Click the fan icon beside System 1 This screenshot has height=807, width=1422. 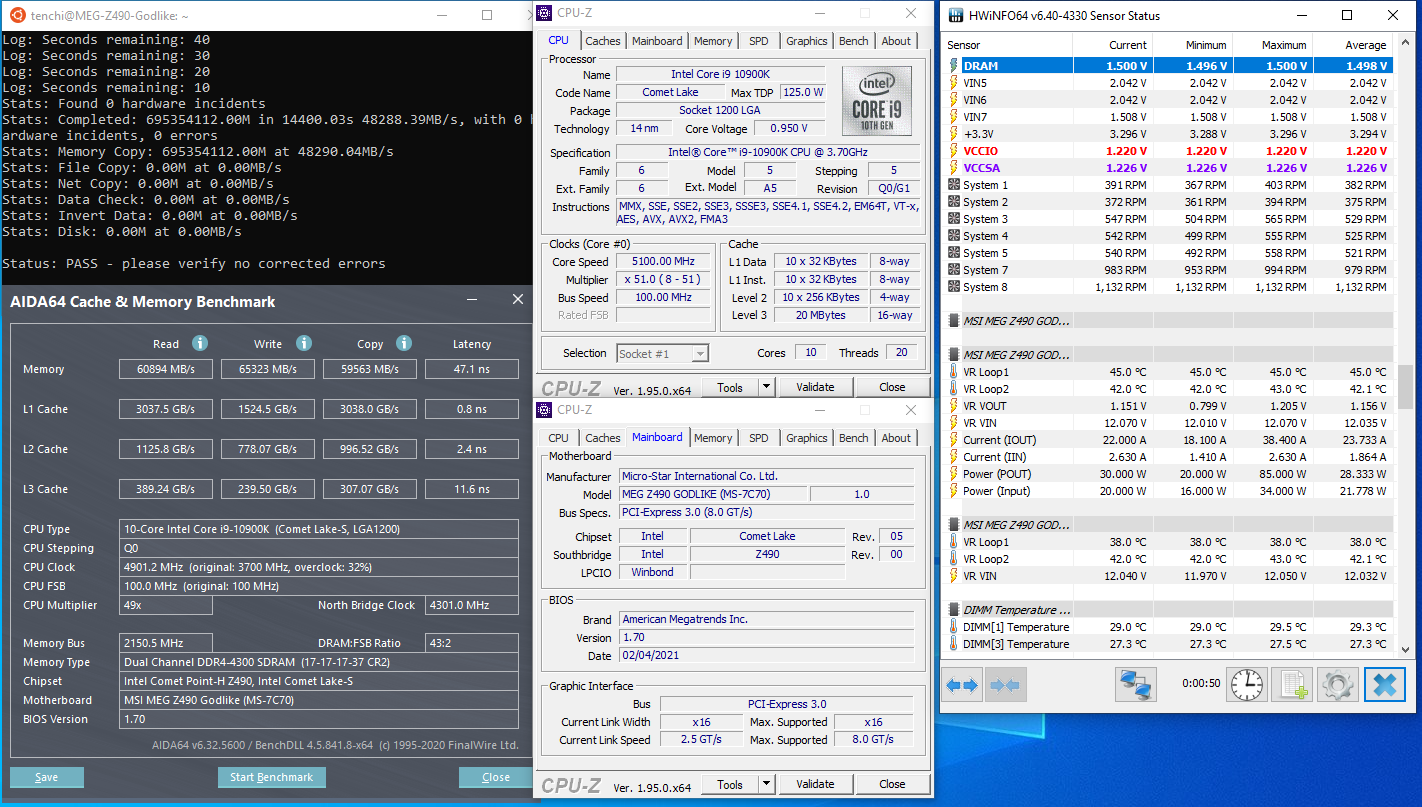954,185
